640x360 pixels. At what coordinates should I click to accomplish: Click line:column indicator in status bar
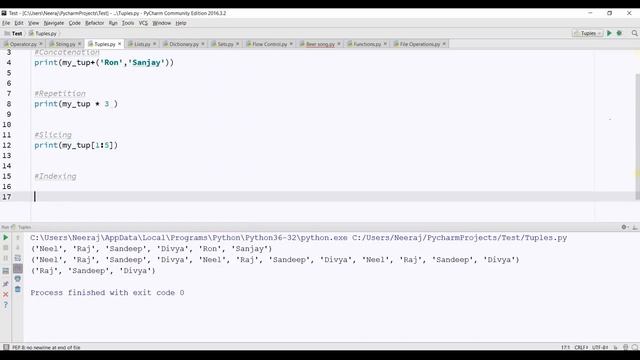565,347
